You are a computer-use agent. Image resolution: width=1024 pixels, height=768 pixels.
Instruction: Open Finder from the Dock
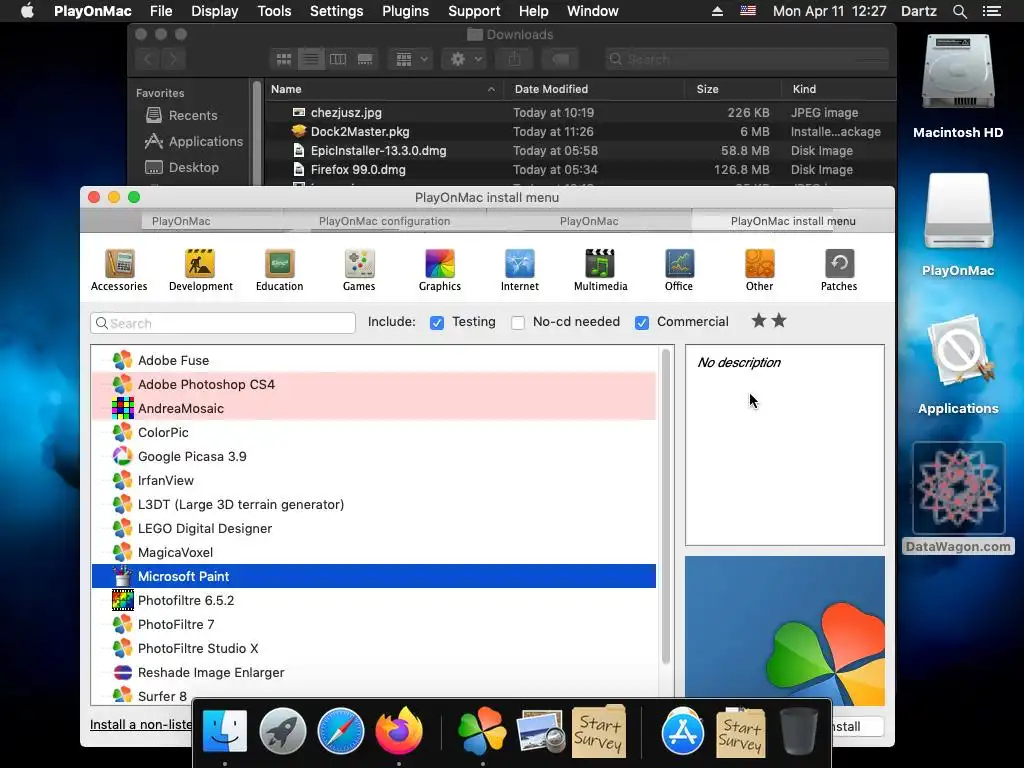point(225,731)
